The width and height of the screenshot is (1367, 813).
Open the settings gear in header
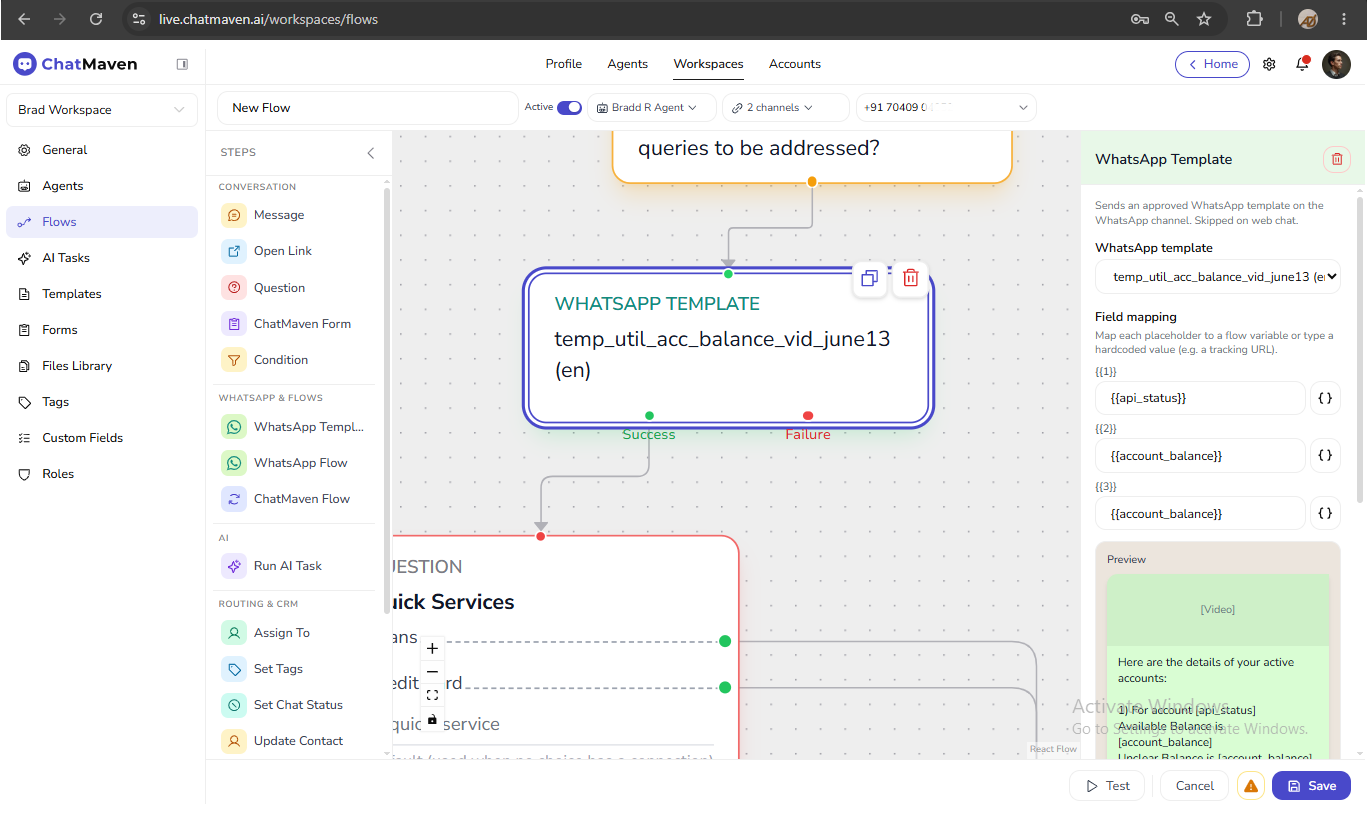pos(1269,64)
